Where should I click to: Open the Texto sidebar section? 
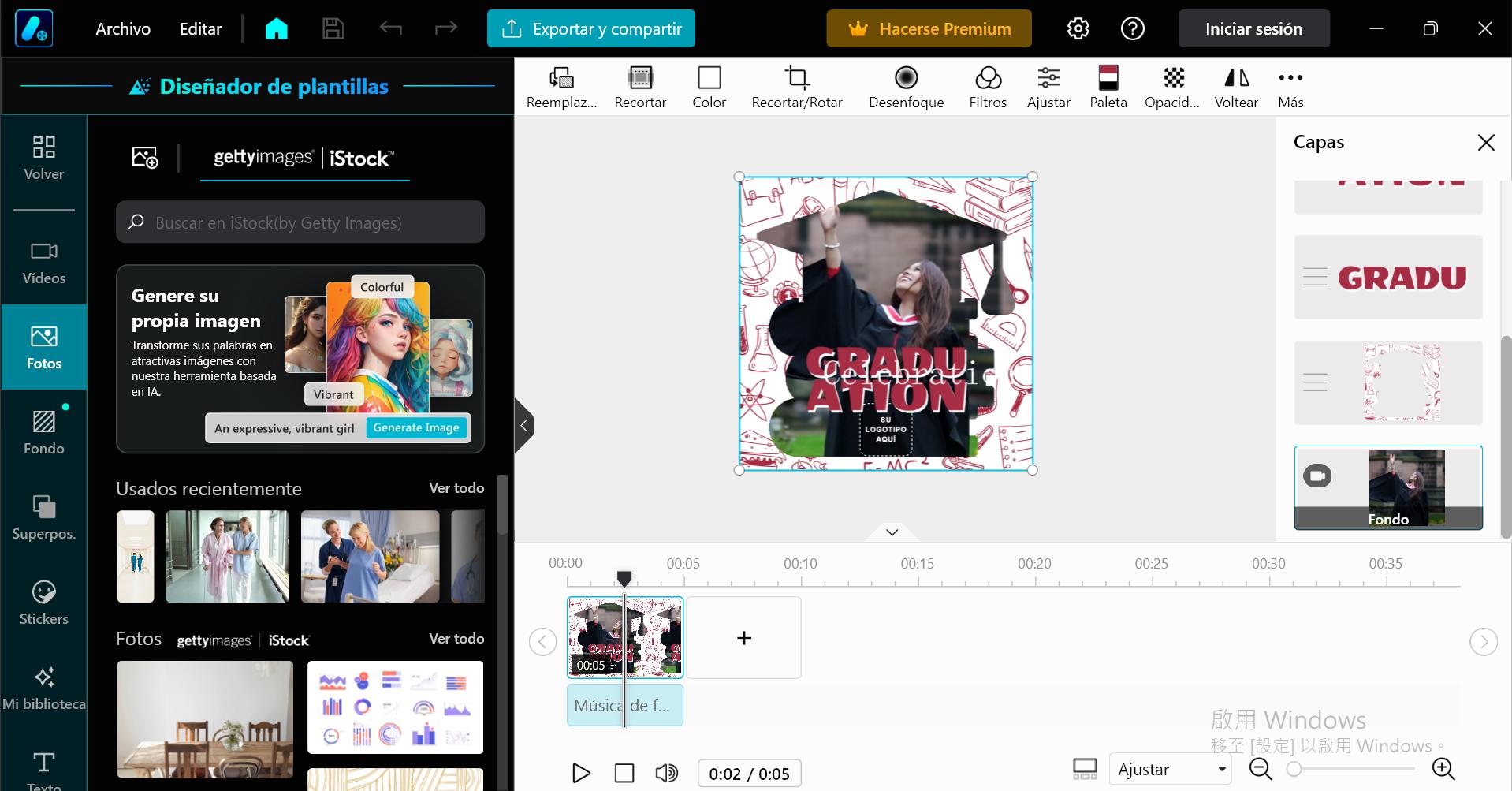coord(44,770)
